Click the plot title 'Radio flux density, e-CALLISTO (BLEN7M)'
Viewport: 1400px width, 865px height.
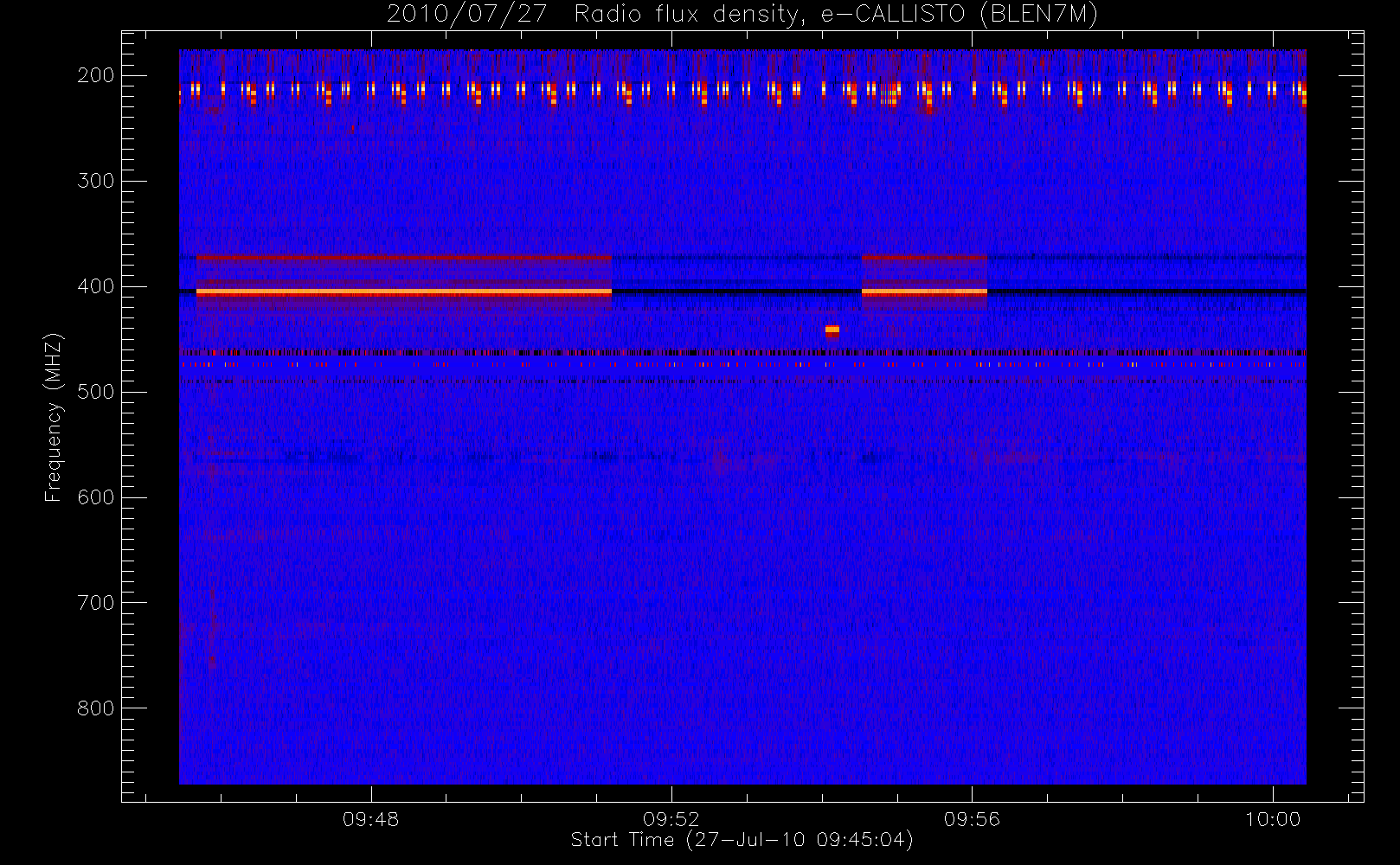pyautogui.click(x=836, y=15)
